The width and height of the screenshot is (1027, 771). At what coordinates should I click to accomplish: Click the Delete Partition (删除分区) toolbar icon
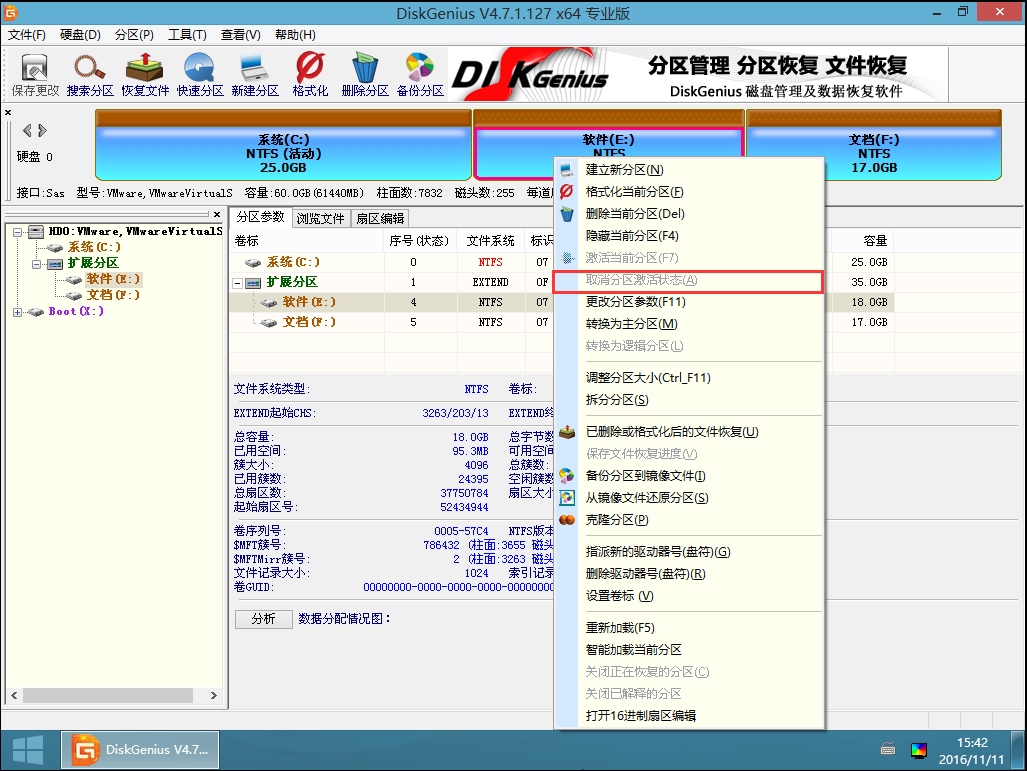(x=365, y=75)
